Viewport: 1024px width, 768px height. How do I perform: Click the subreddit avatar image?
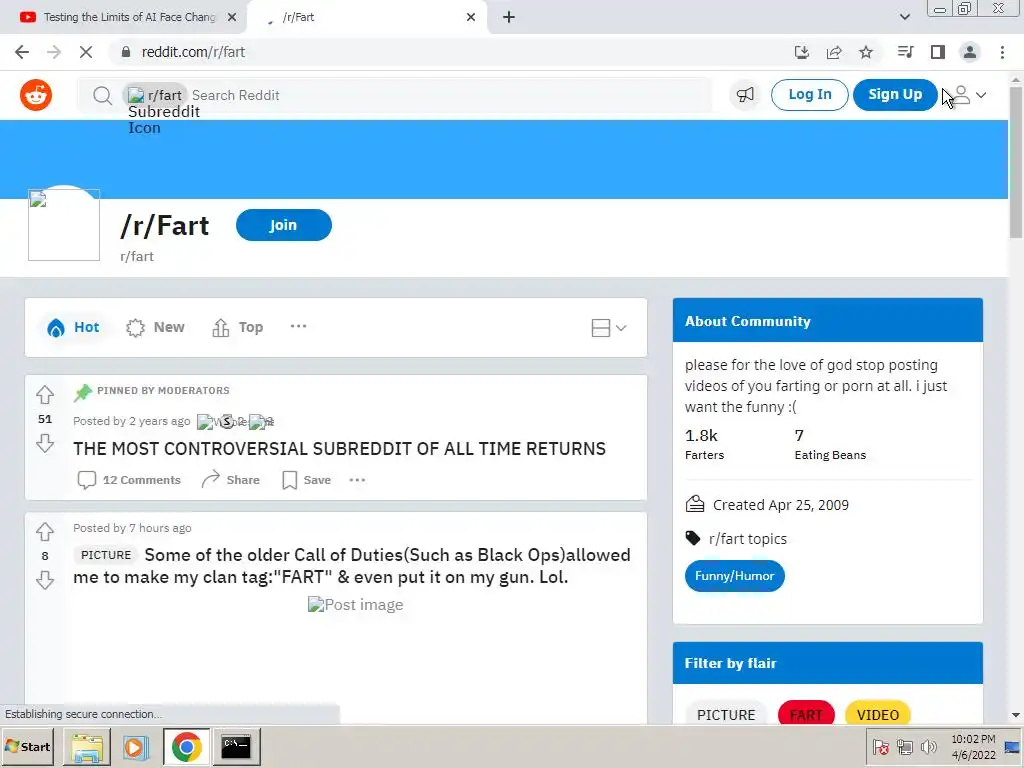[64, 225]
